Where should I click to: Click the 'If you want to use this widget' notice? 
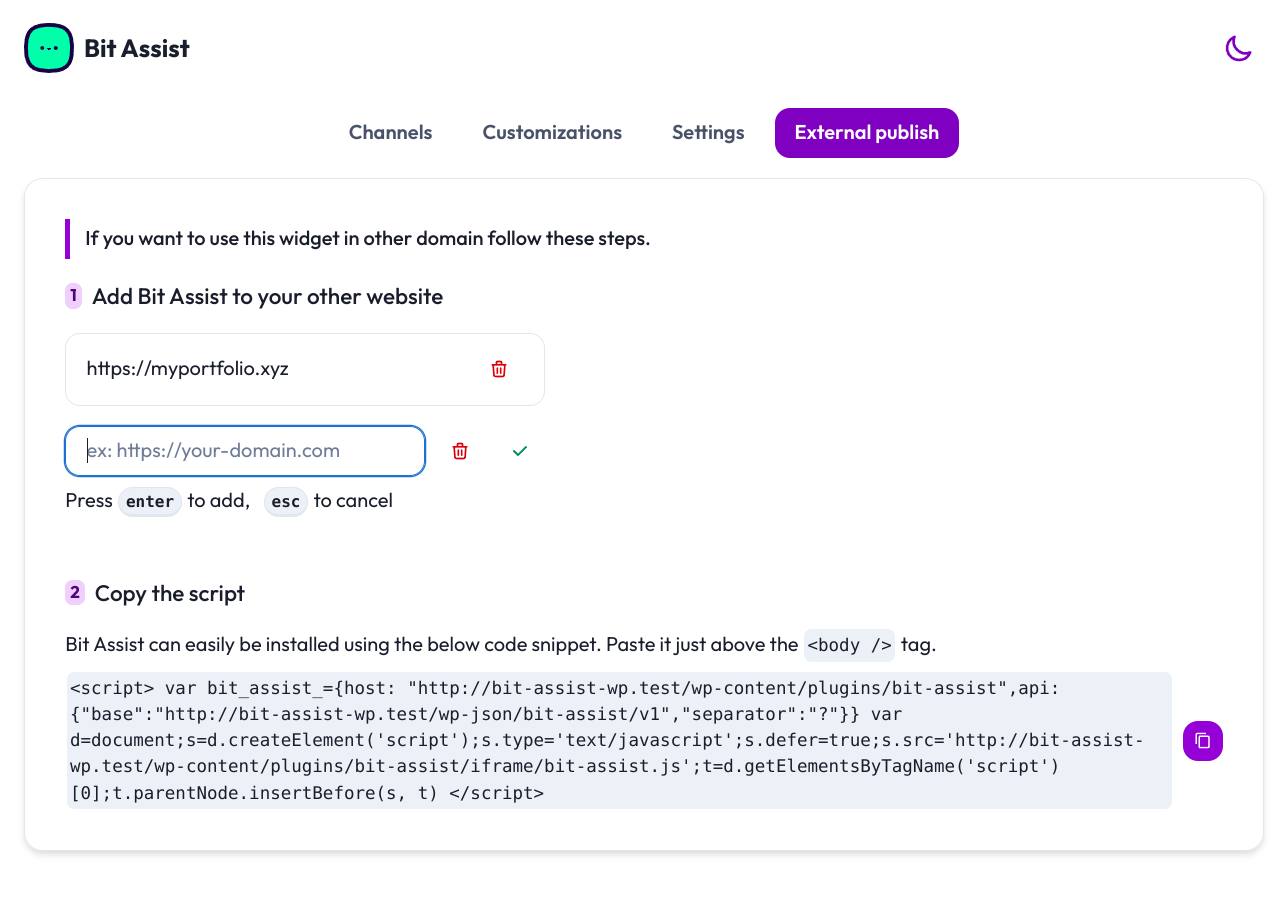368,239
